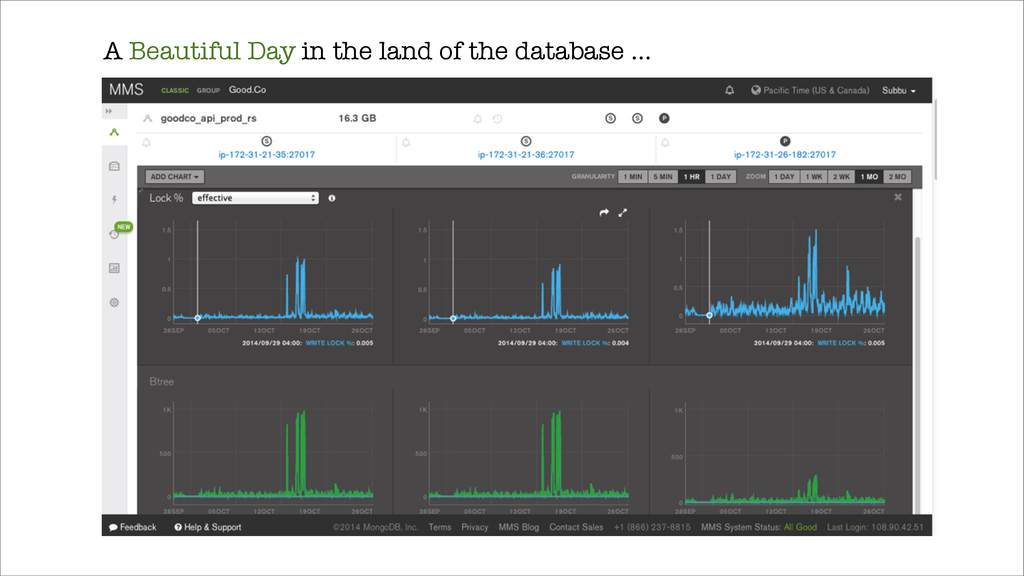Click secondary badge above ip-172-31-21-35
Image resolution: width=1024 pixels, height=576 pixels.
click(x=266, y=141)
